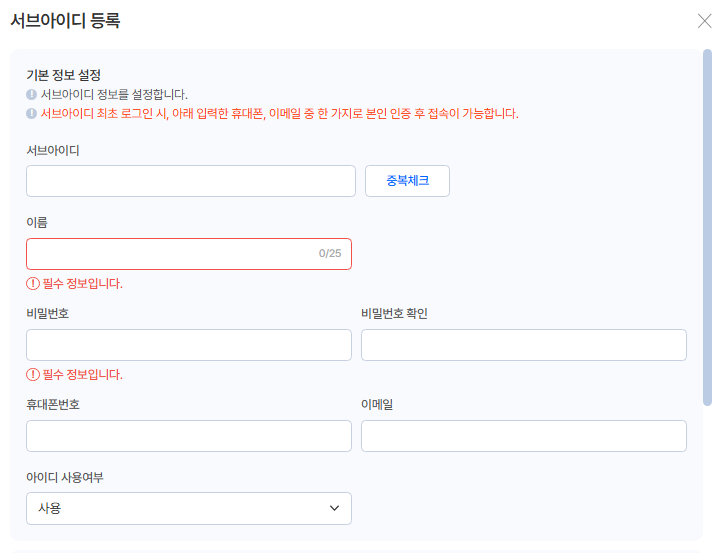Viewport: 720px width, 553px height.
Task: Click the 0/25 character counter
Action: (330, 254)
